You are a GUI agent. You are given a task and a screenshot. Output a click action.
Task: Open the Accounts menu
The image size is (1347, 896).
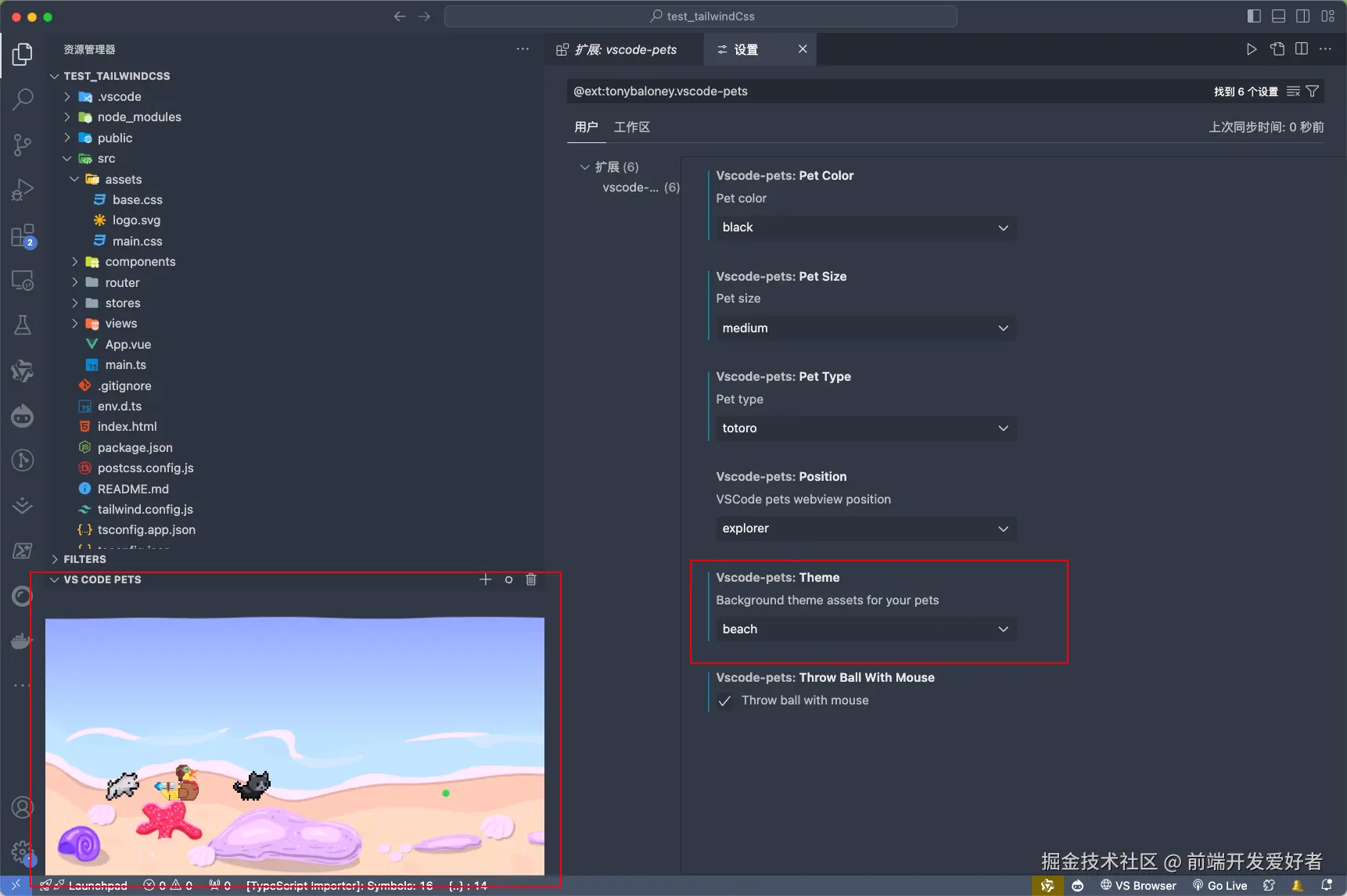[x=23, y=807]
